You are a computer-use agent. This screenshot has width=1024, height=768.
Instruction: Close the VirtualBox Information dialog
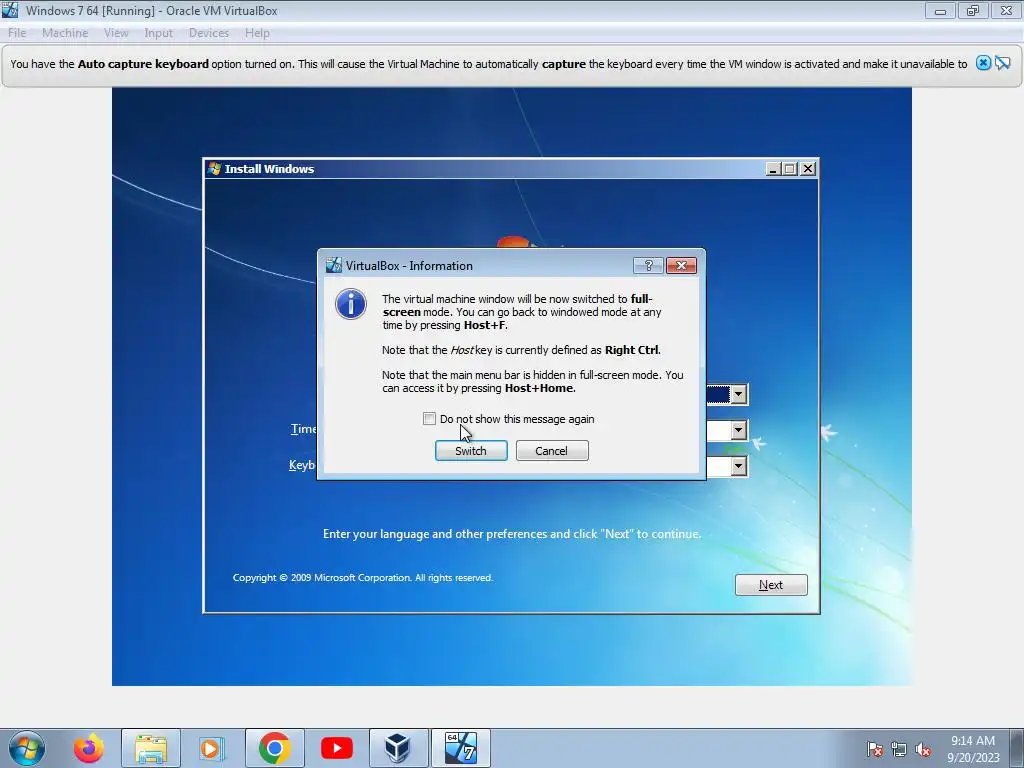pyautogui.click(x=681, y=265)
